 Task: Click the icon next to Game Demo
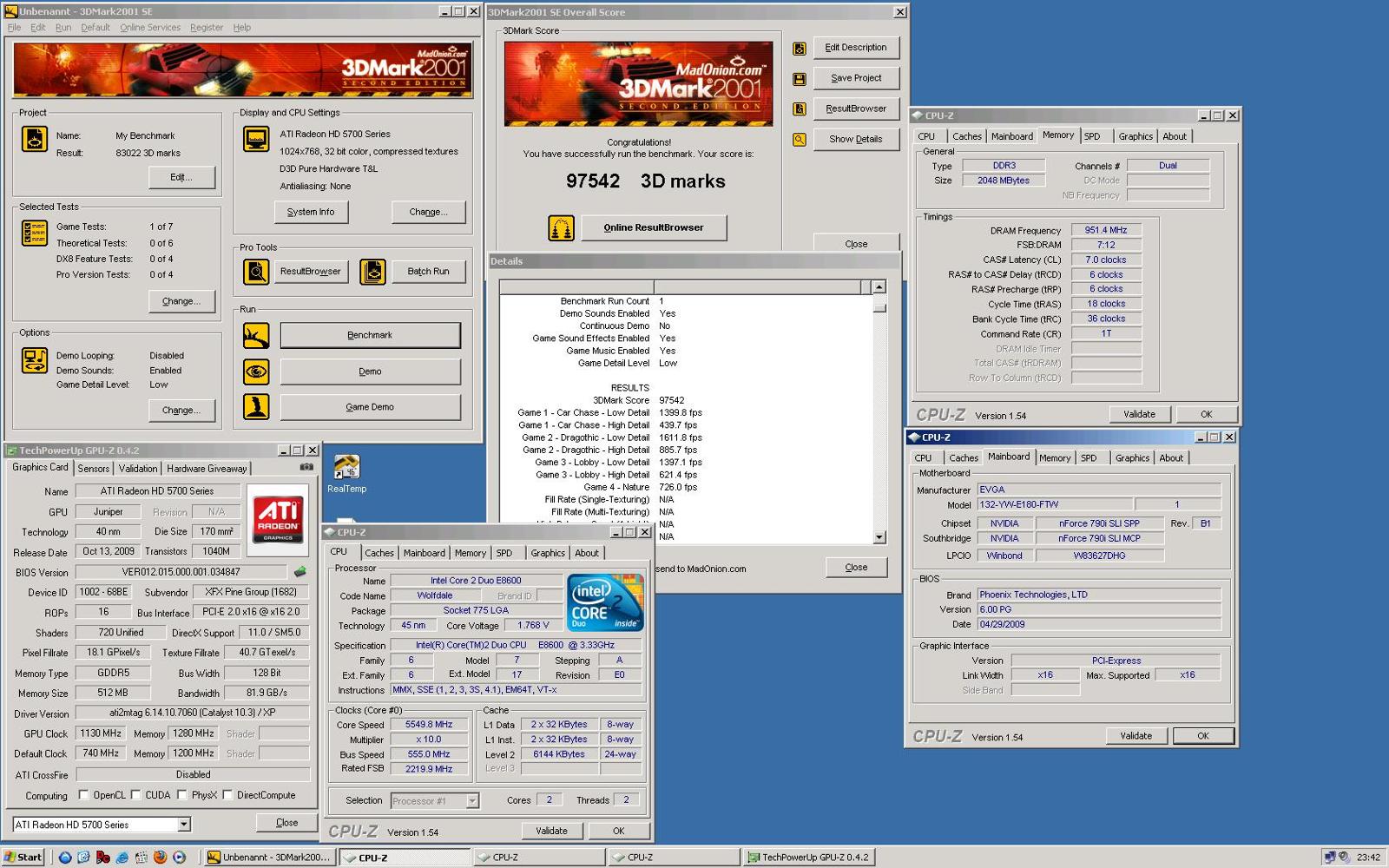click(x=256, y=406)
